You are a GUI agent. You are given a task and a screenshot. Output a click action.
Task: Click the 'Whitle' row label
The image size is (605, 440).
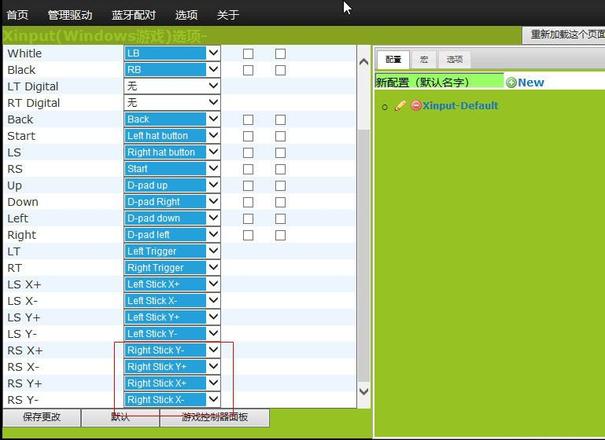24,53
